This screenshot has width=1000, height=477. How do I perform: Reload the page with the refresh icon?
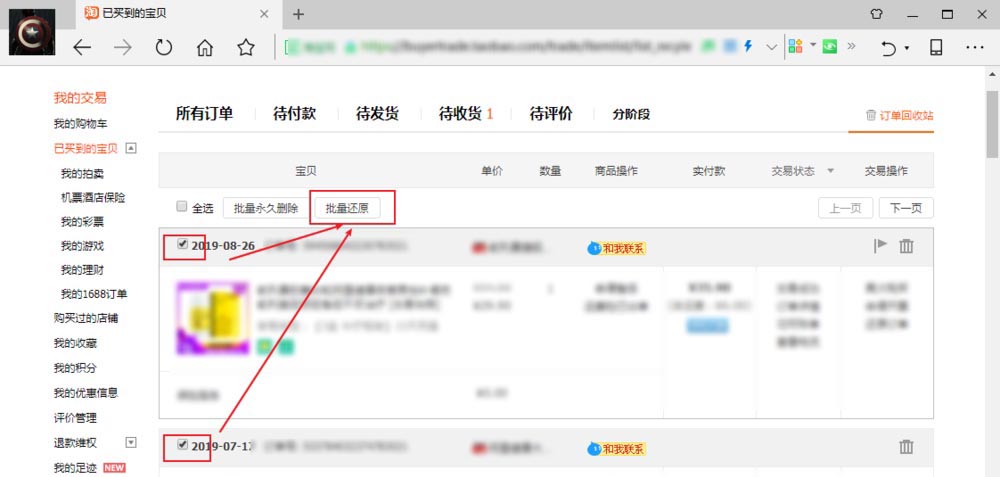point(164,47)
